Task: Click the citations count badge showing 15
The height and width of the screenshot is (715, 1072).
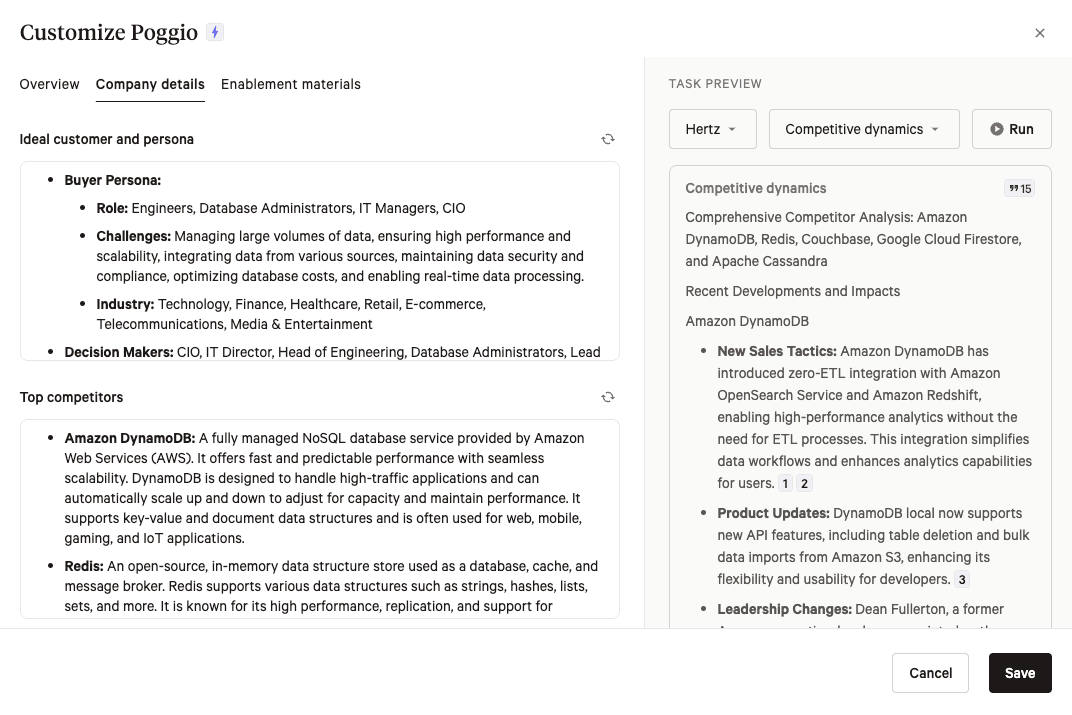Action: point(1019,188)
